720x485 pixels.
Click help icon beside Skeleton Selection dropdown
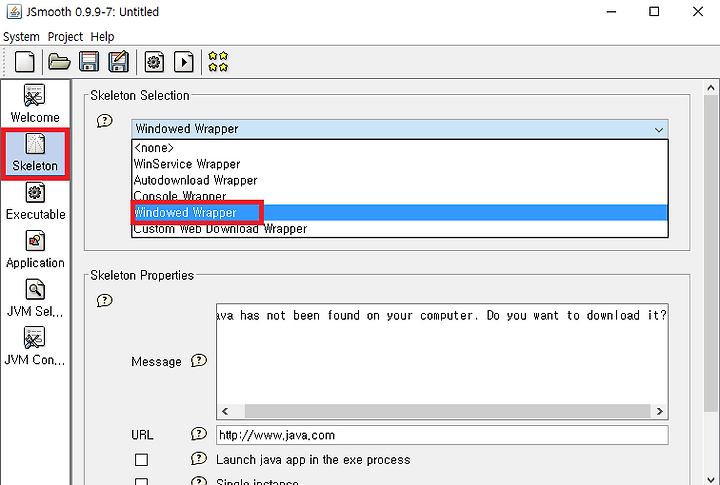[x=105, y=121]
